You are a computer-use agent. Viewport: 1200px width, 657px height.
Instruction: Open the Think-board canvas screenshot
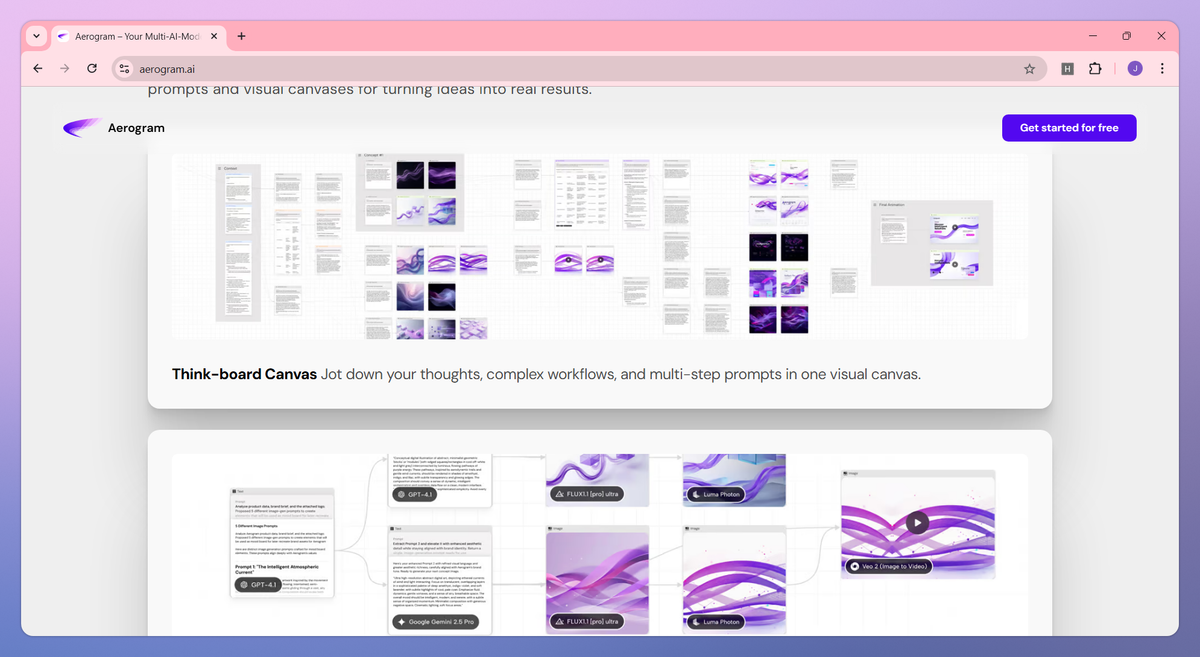pyautogui.click(x=599, y=246)
